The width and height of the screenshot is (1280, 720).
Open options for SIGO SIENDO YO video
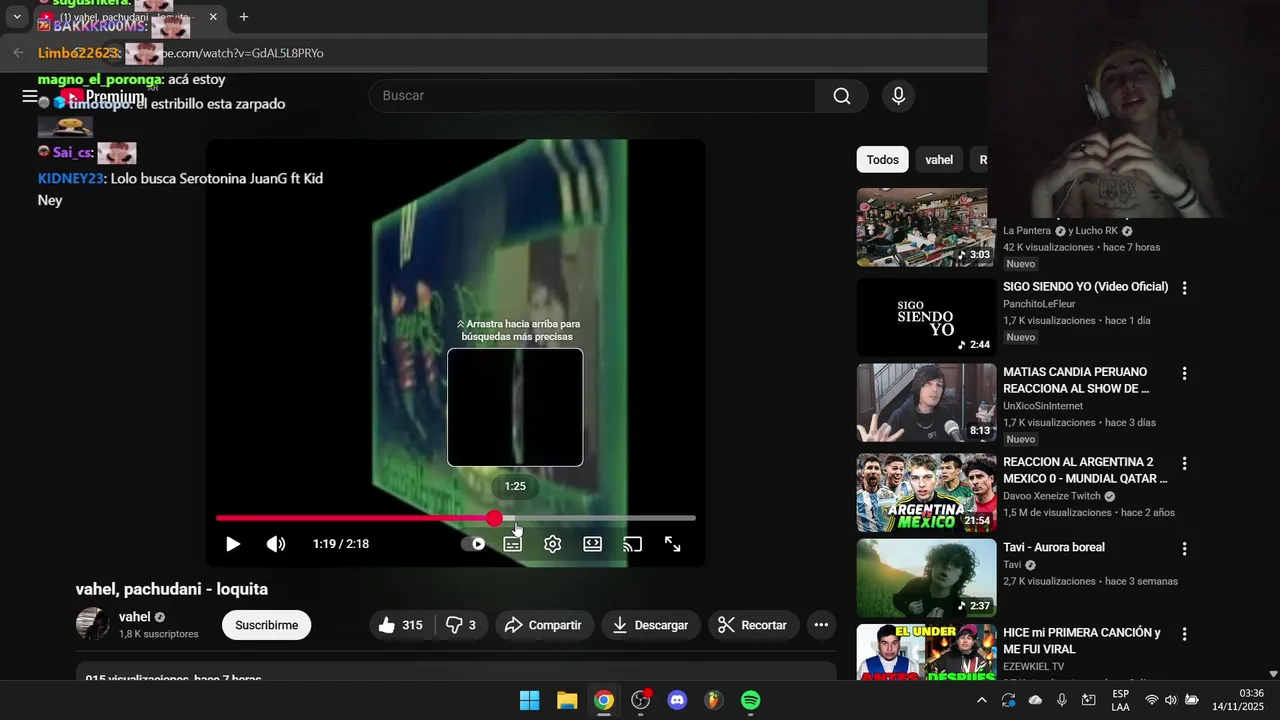point(1185,288)
